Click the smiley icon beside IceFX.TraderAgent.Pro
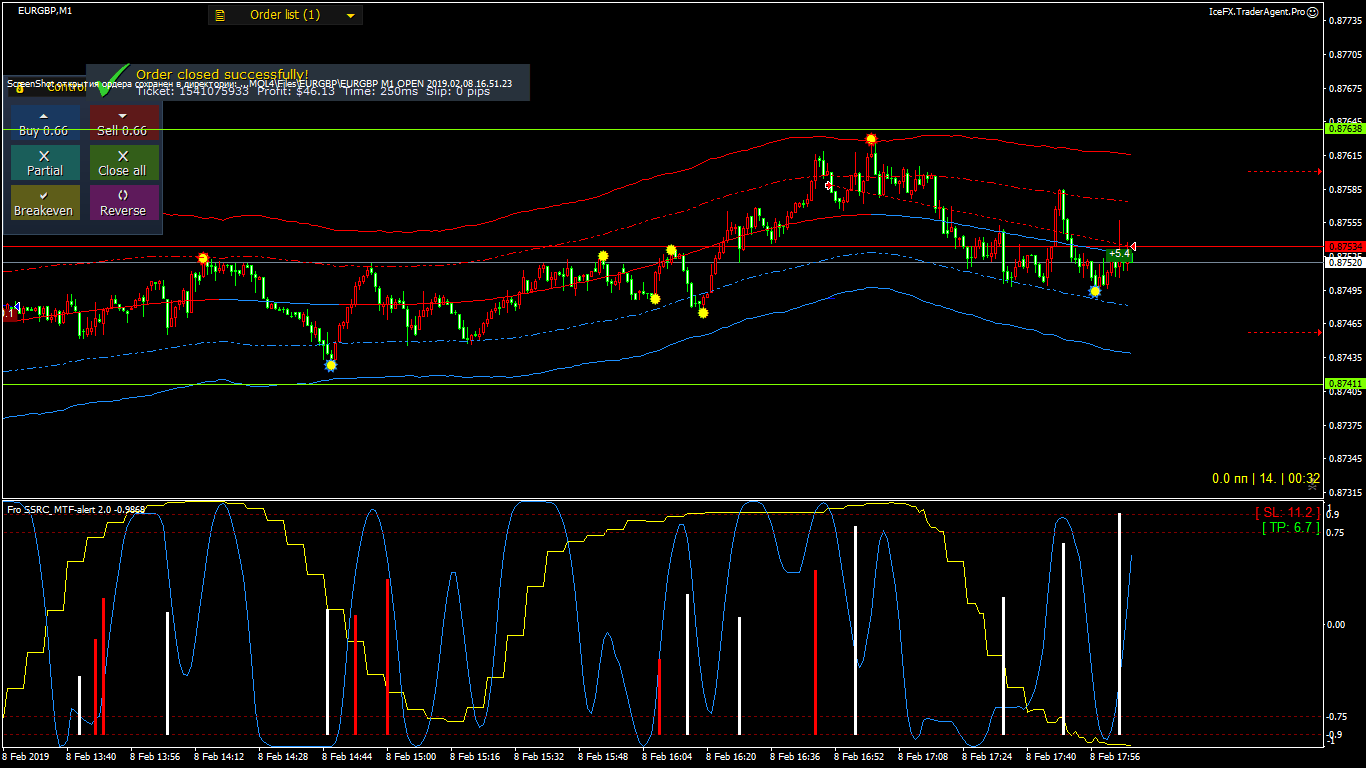The width and height of the screenshot is (1366, 768). coord(1313,12)
